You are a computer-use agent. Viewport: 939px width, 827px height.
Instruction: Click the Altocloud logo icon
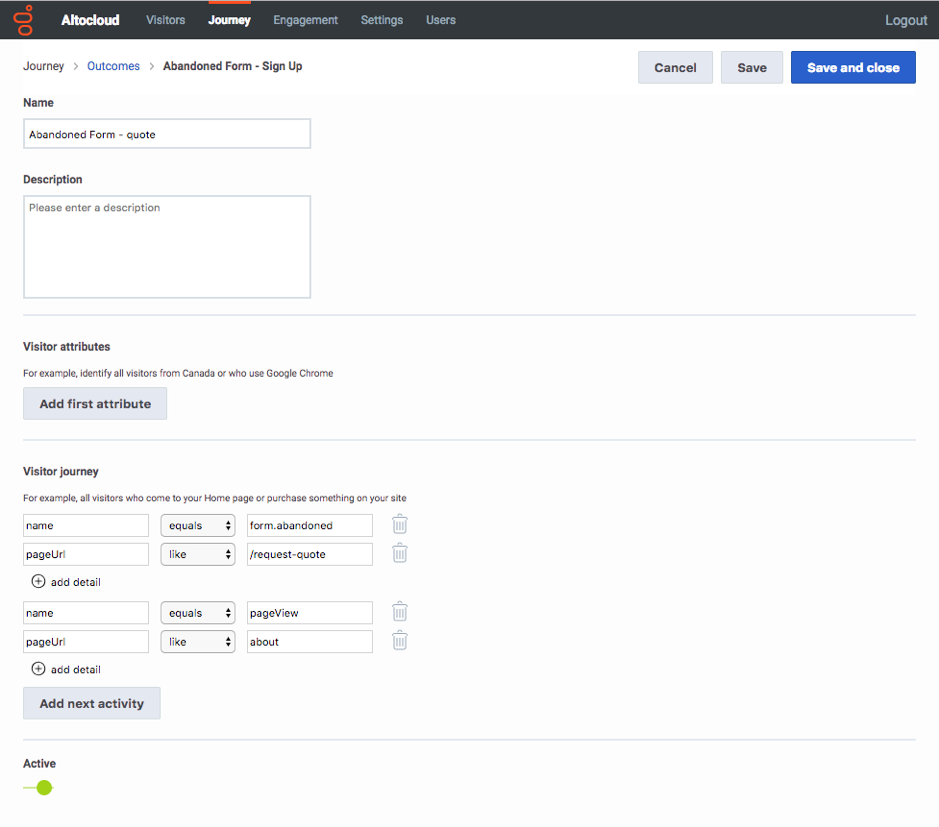tap(24, 20)
